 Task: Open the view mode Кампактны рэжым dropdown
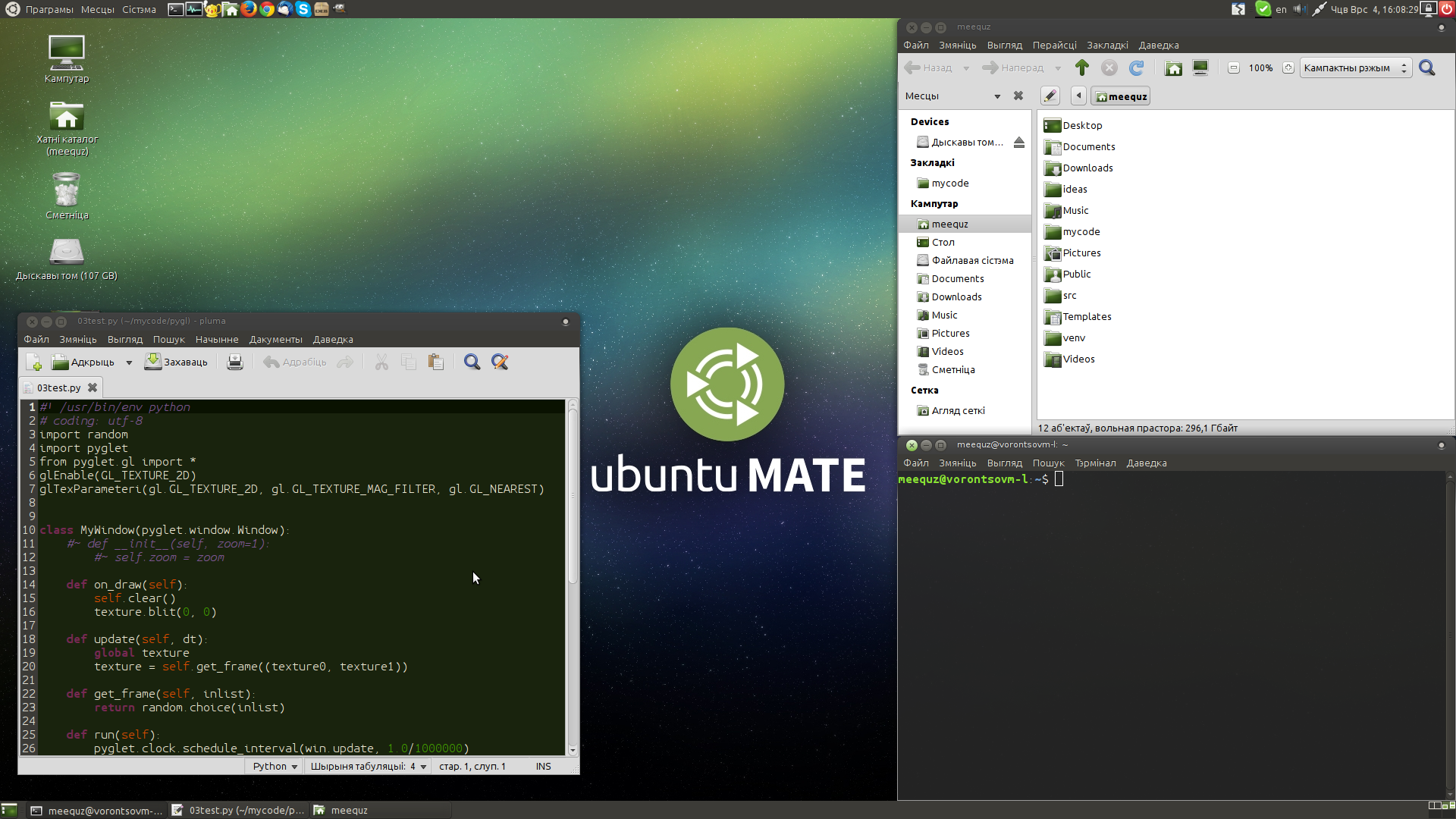pos(1356,68)
